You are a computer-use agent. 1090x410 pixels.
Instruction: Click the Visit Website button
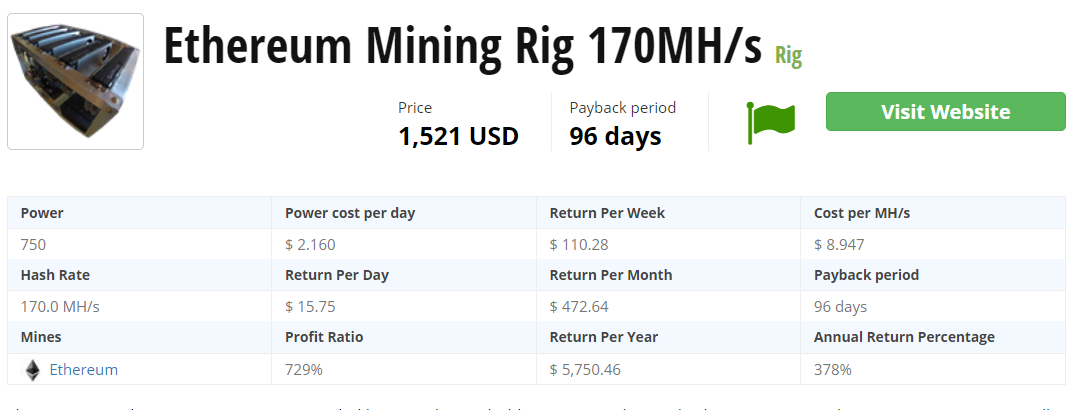click(945, 112)
